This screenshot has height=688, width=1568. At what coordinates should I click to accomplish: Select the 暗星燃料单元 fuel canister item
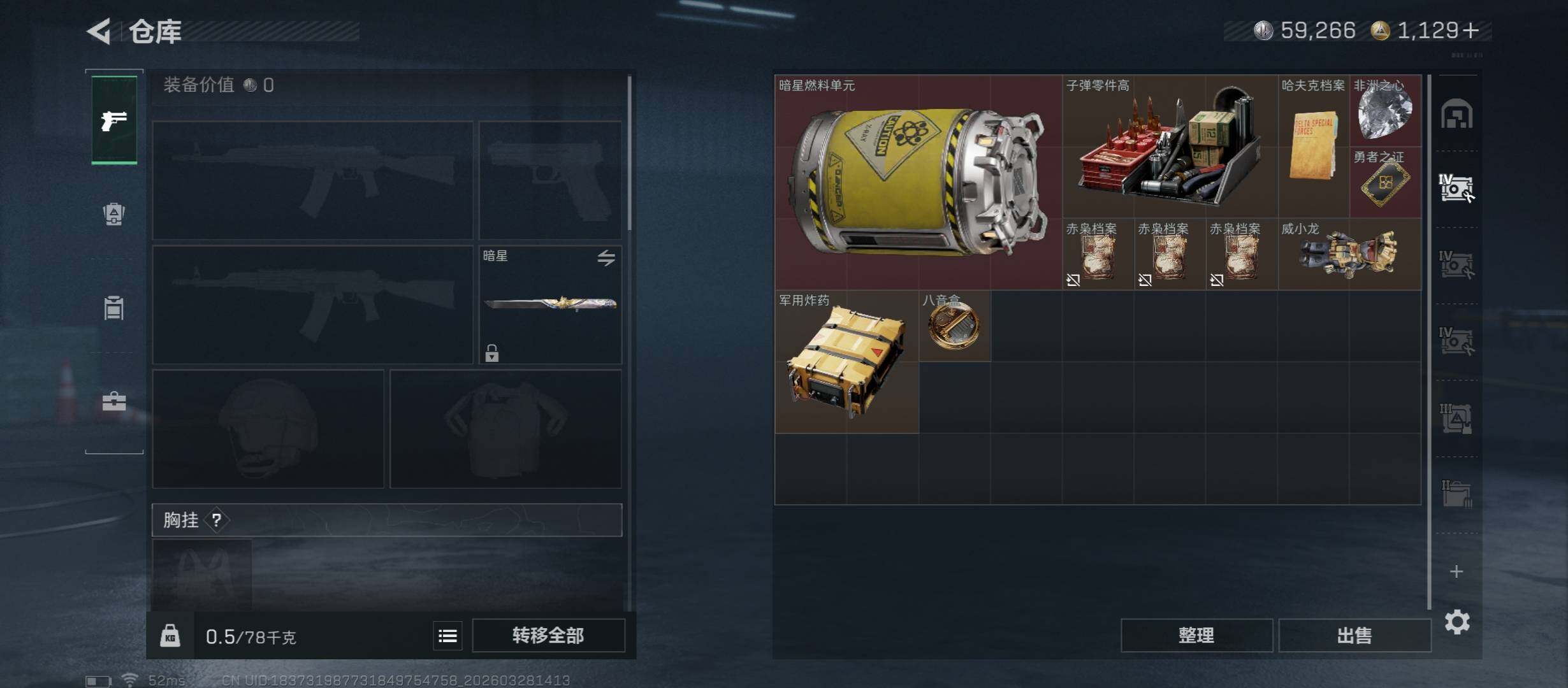pos(918,182)
